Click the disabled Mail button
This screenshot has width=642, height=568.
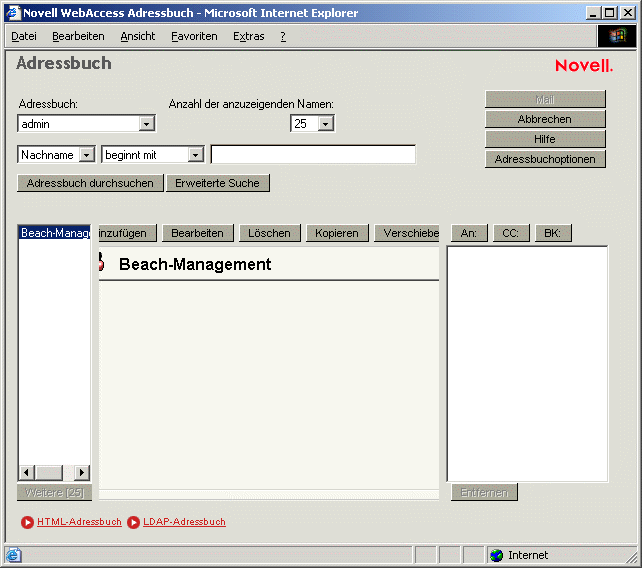pos(545,99)
